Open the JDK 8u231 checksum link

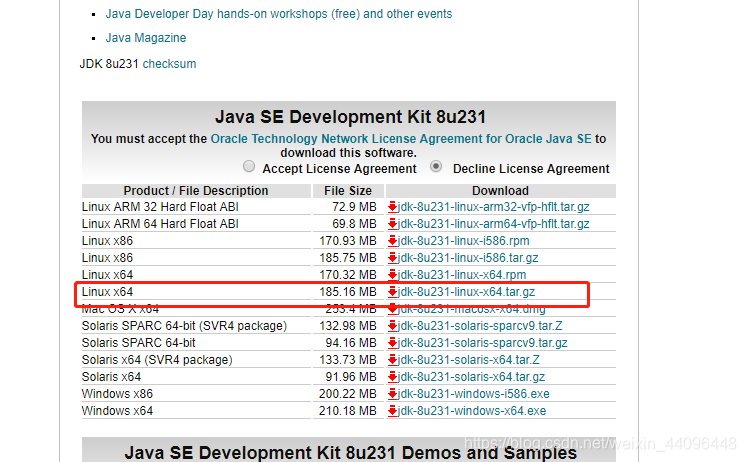[x=169, y=64]
